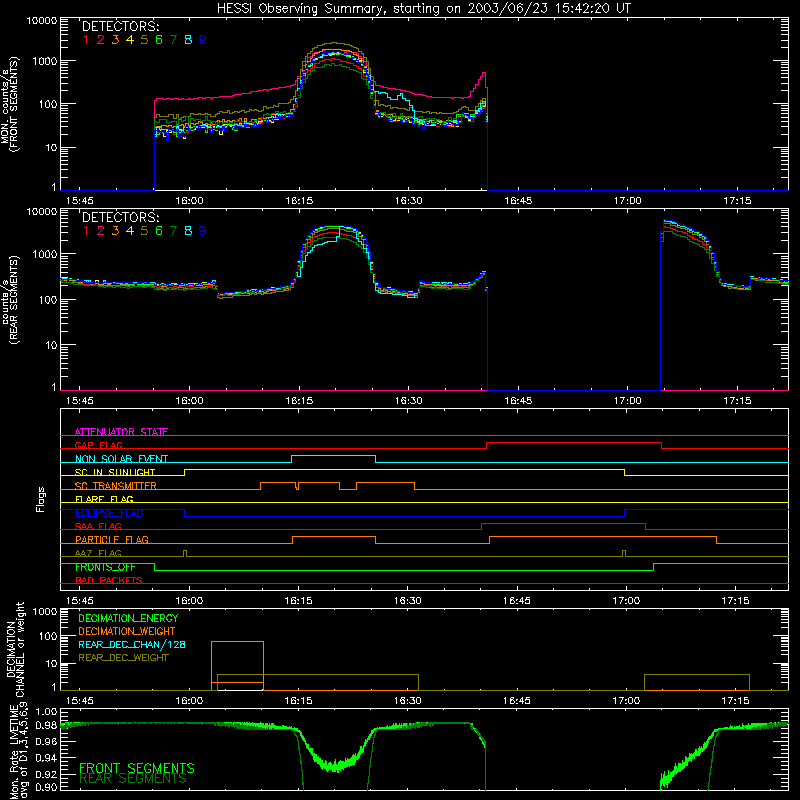Click the REAR SEGMENTS livetime legend label
This screenshot has width=800, height=800.
tap(133, 779)
